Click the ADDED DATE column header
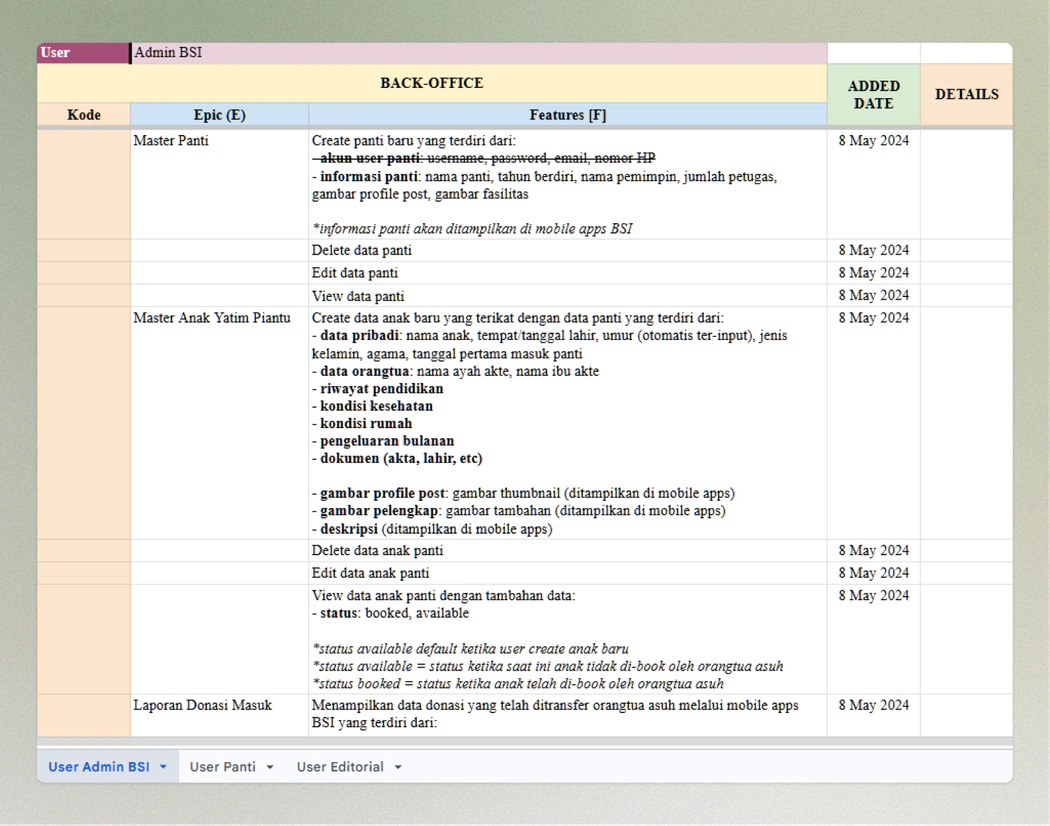1050x826 pixels. pos(874,94)
